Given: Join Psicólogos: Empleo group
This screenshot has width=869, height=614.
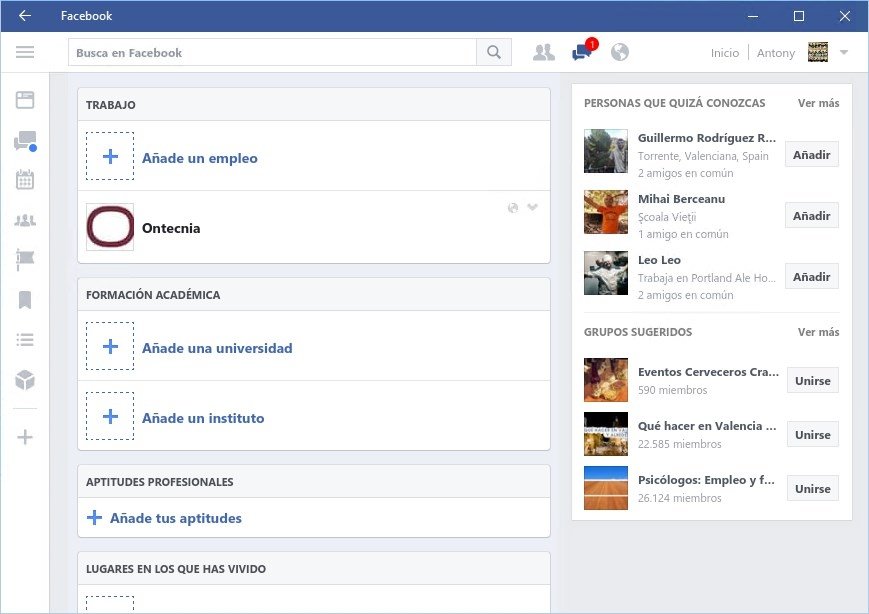Looking at the screenshot, I should tap(812, 488).
